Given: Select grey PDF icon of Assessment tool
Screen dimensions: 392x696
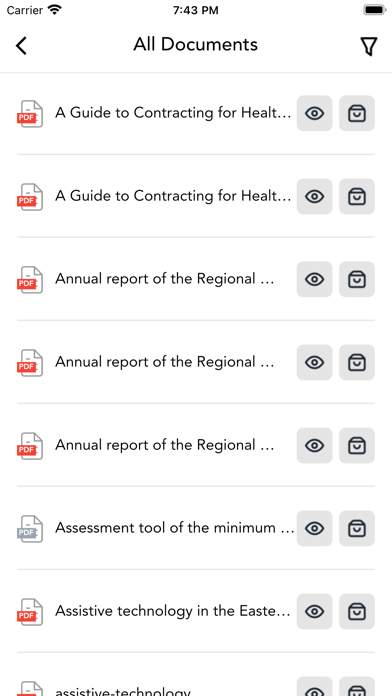Looking at the screenshot, I should coord(30,529).
